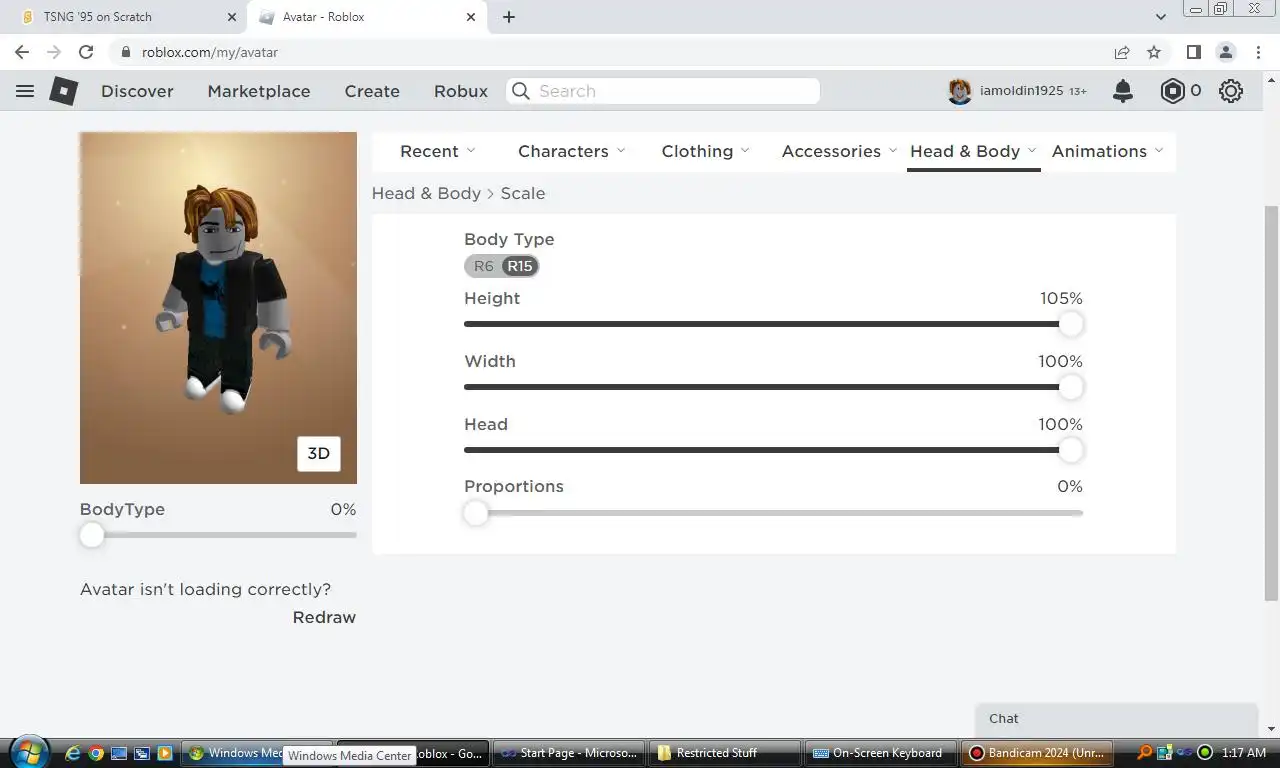
Task: Click the address bar URL
Action: point(210,52)
